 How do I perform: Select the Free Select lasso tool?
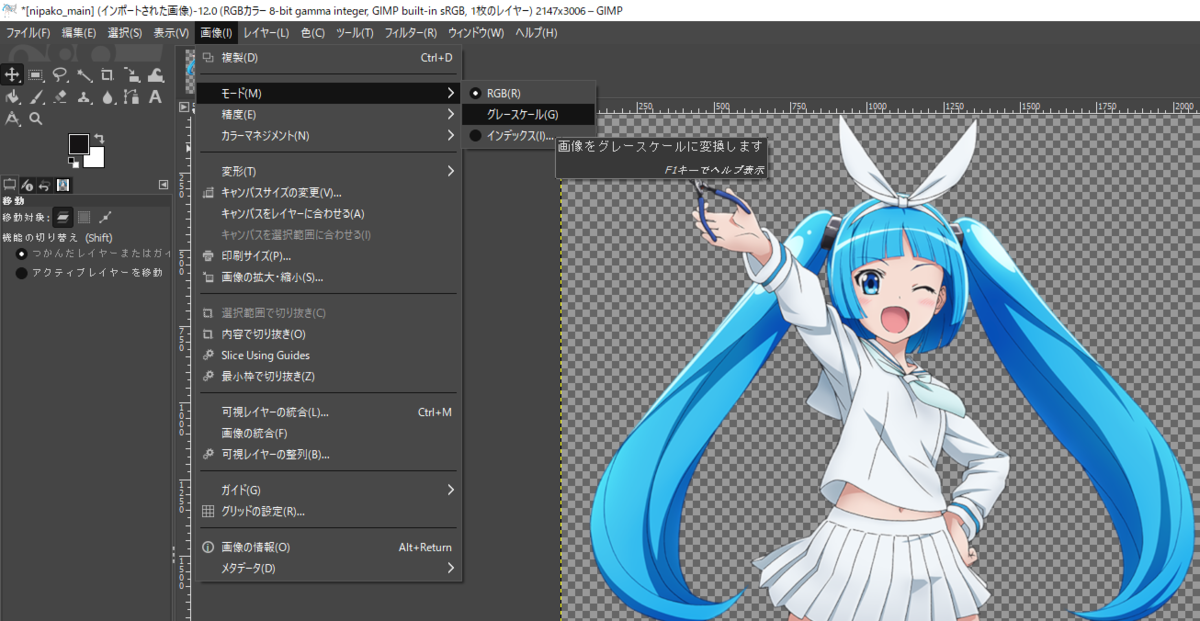coord(60,74)
